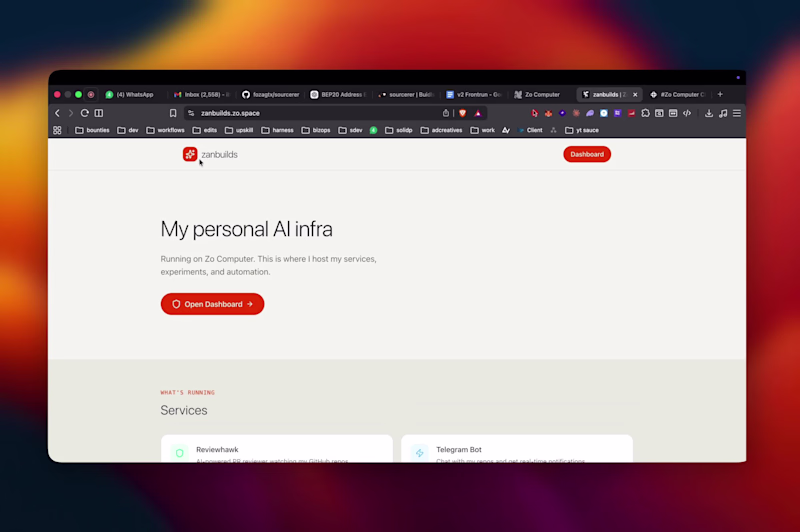Go back to the previous page

[57, 113]
